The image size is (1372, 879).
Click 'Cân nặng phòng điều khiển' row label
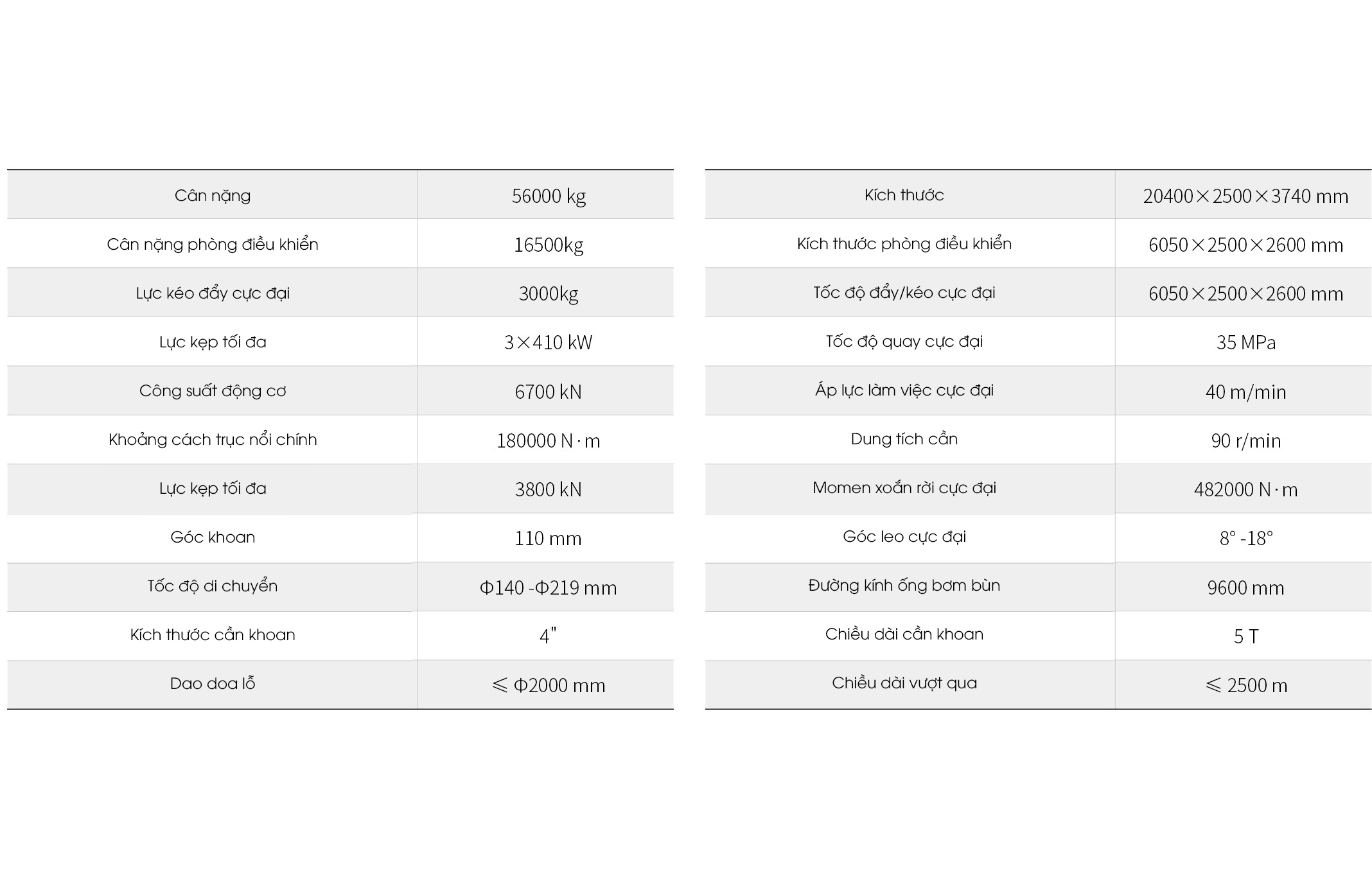(213, 244)
